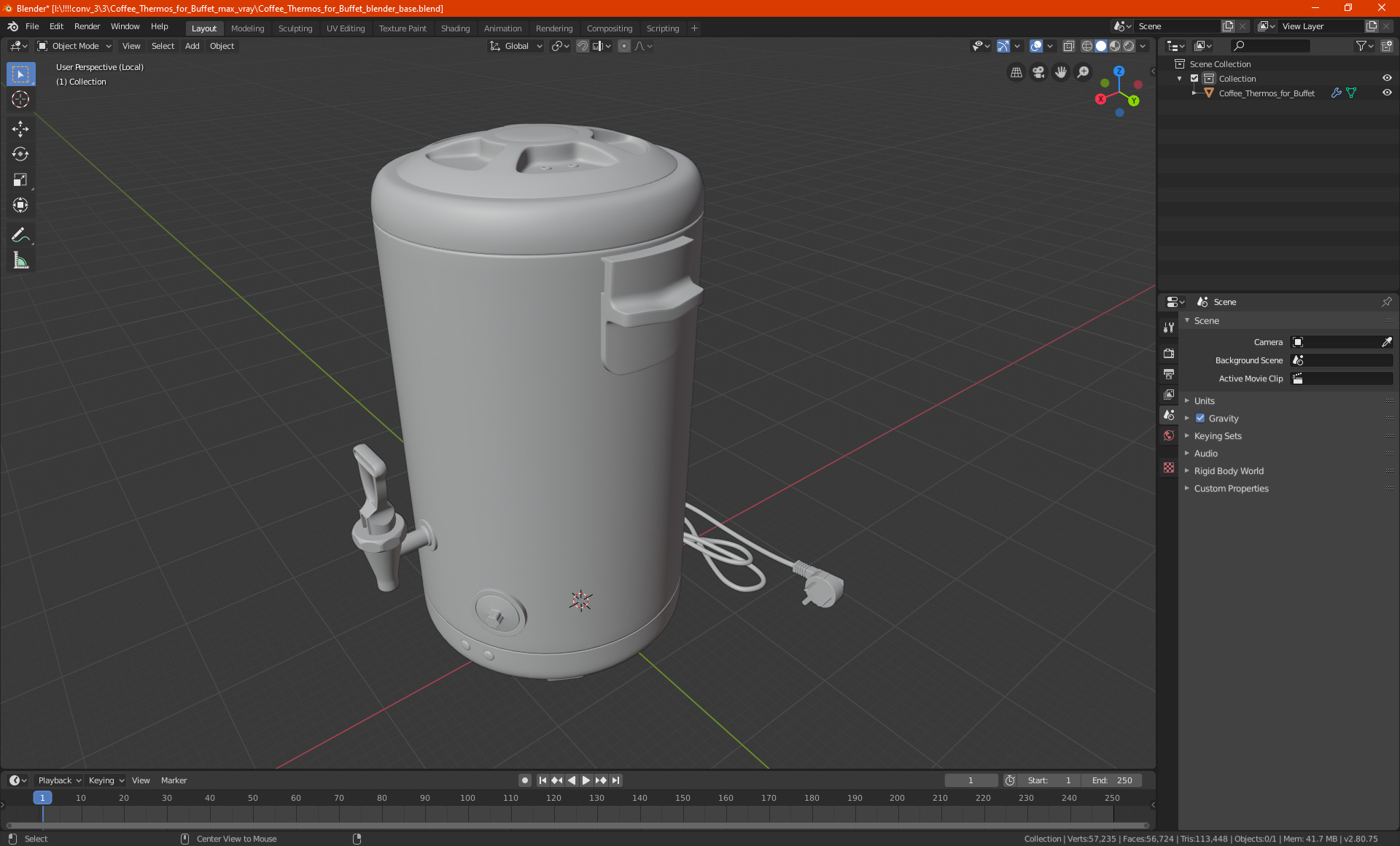
Task: Click the Select menu in header
Action: click(163, 46)
